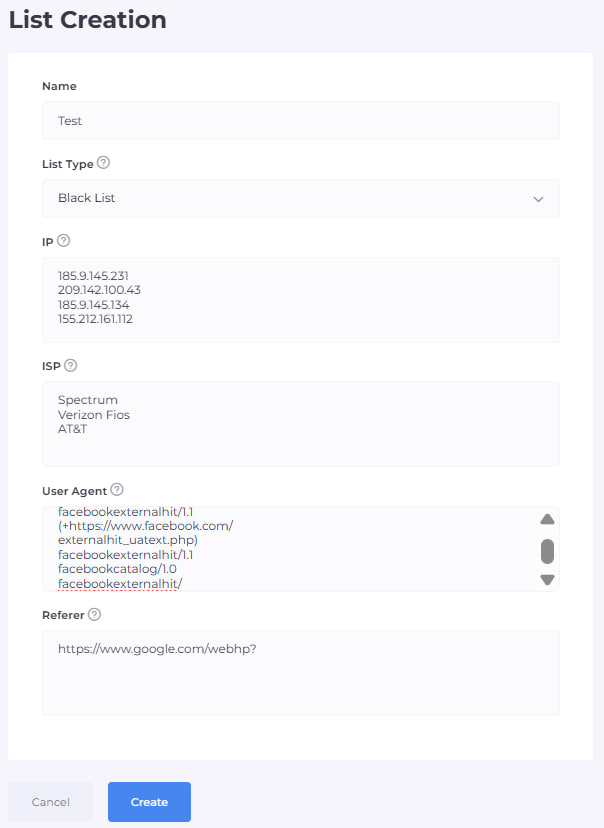Click the User Agent scrollbar thumb
Screen dimensions: 604x828
point(547,551)
